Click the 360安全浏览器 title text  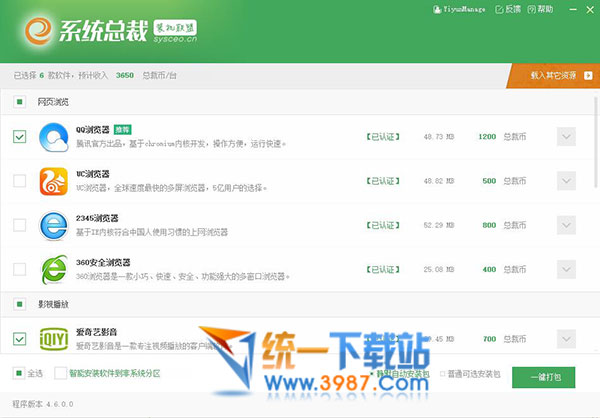point(103,263)
